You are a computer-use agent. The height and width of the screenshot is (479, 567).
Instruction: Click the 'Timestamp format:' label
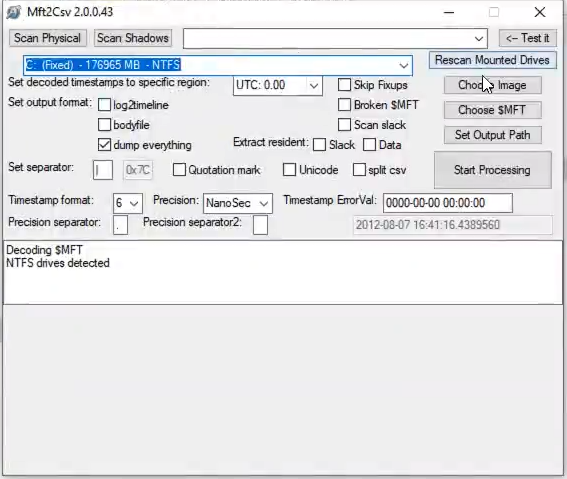51,200
